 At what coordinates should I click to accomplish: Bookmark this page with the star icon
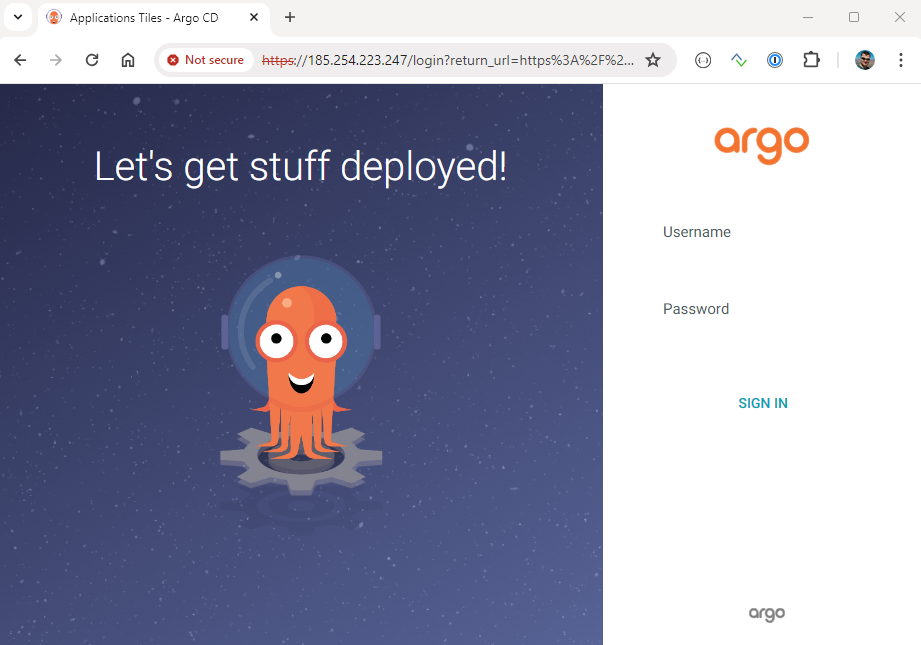coord(653,60)
